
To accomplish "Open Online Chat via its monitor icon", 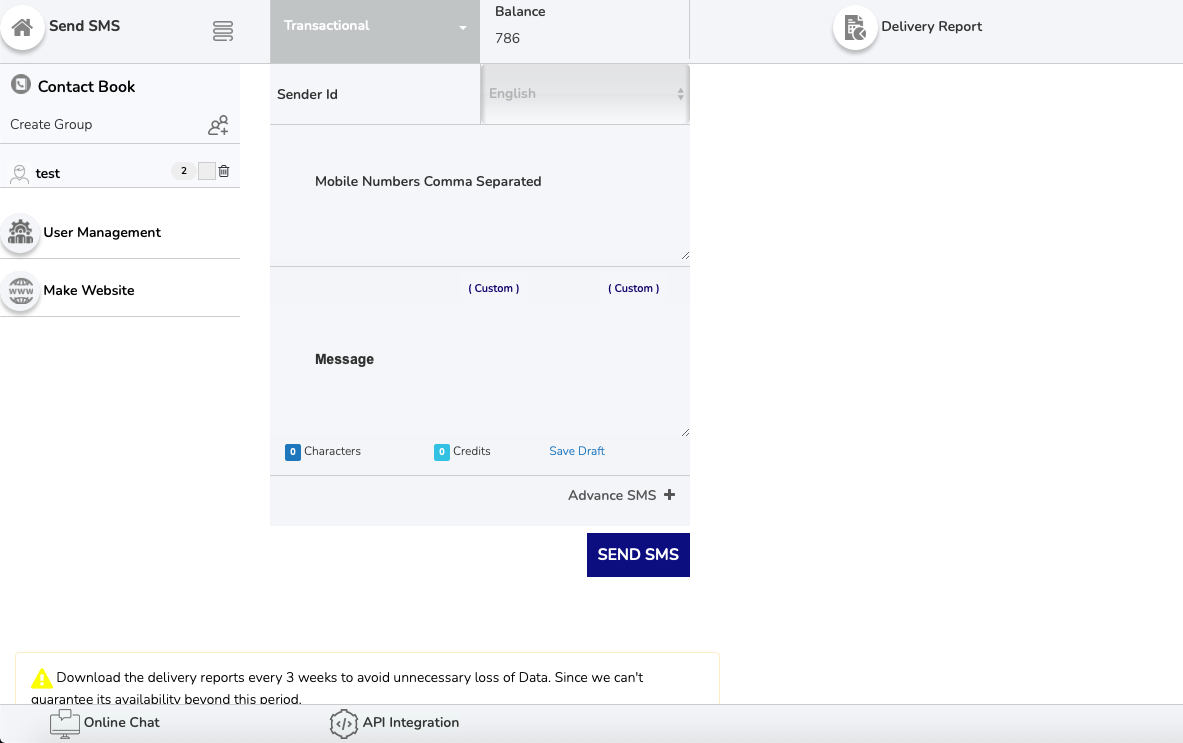I will pos(65,723).
